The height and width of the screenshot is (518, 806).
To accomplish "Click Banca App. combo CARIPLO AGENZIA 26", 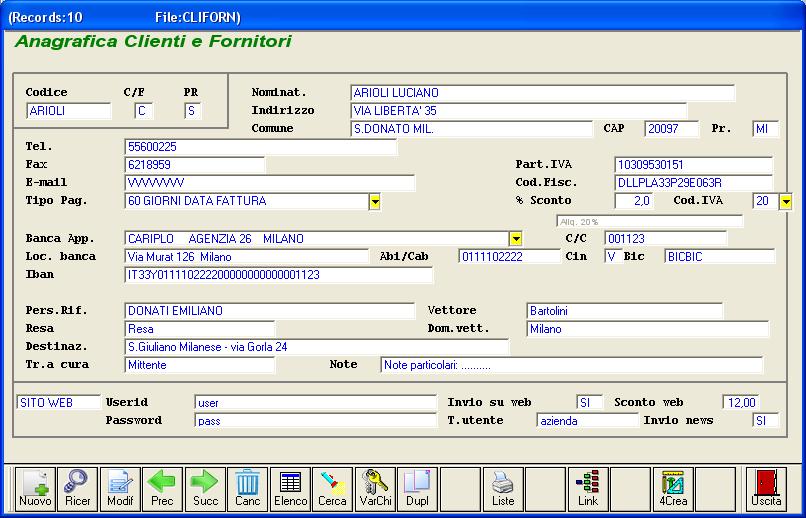I will pos(317,239).
